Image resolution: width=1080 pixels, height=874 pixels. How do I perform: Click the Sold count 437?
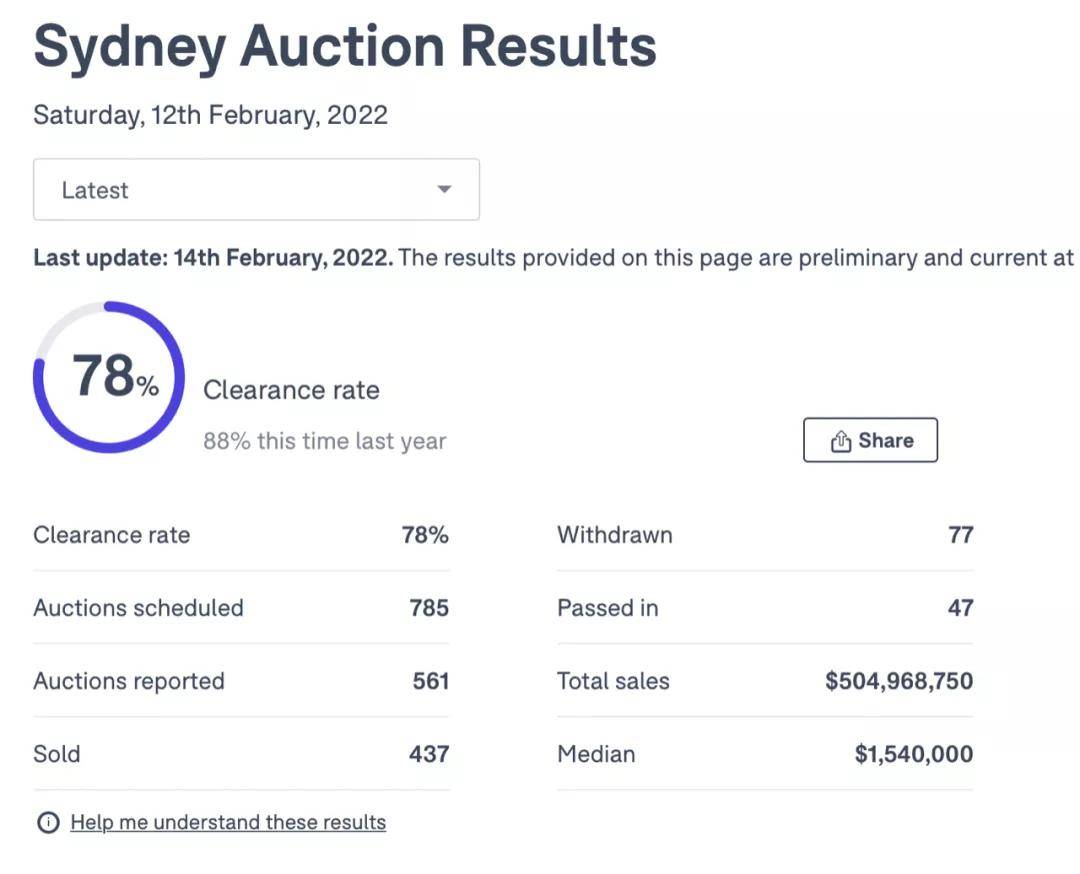429,754
